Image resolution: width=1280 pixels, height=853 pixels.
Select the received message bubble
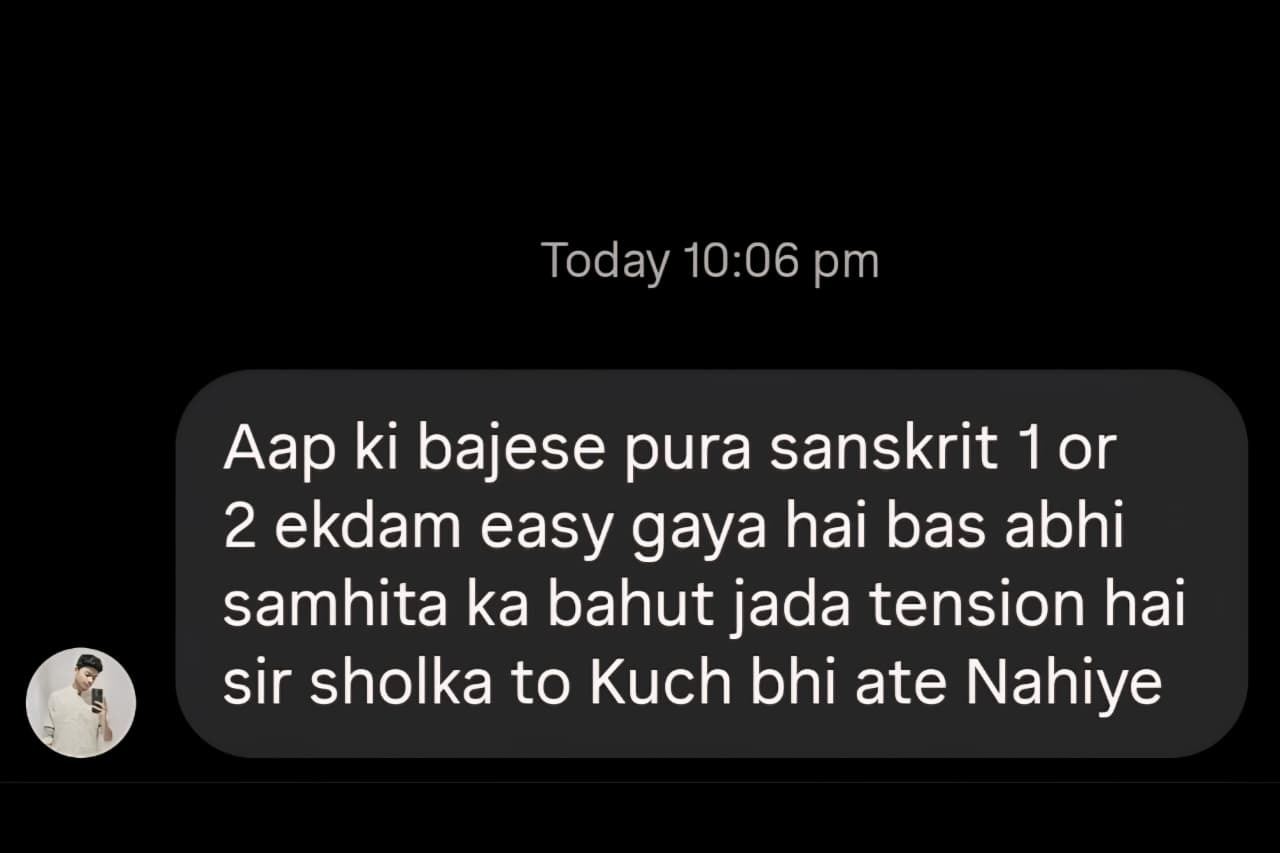pyautogui.click(x=711, y=564)
